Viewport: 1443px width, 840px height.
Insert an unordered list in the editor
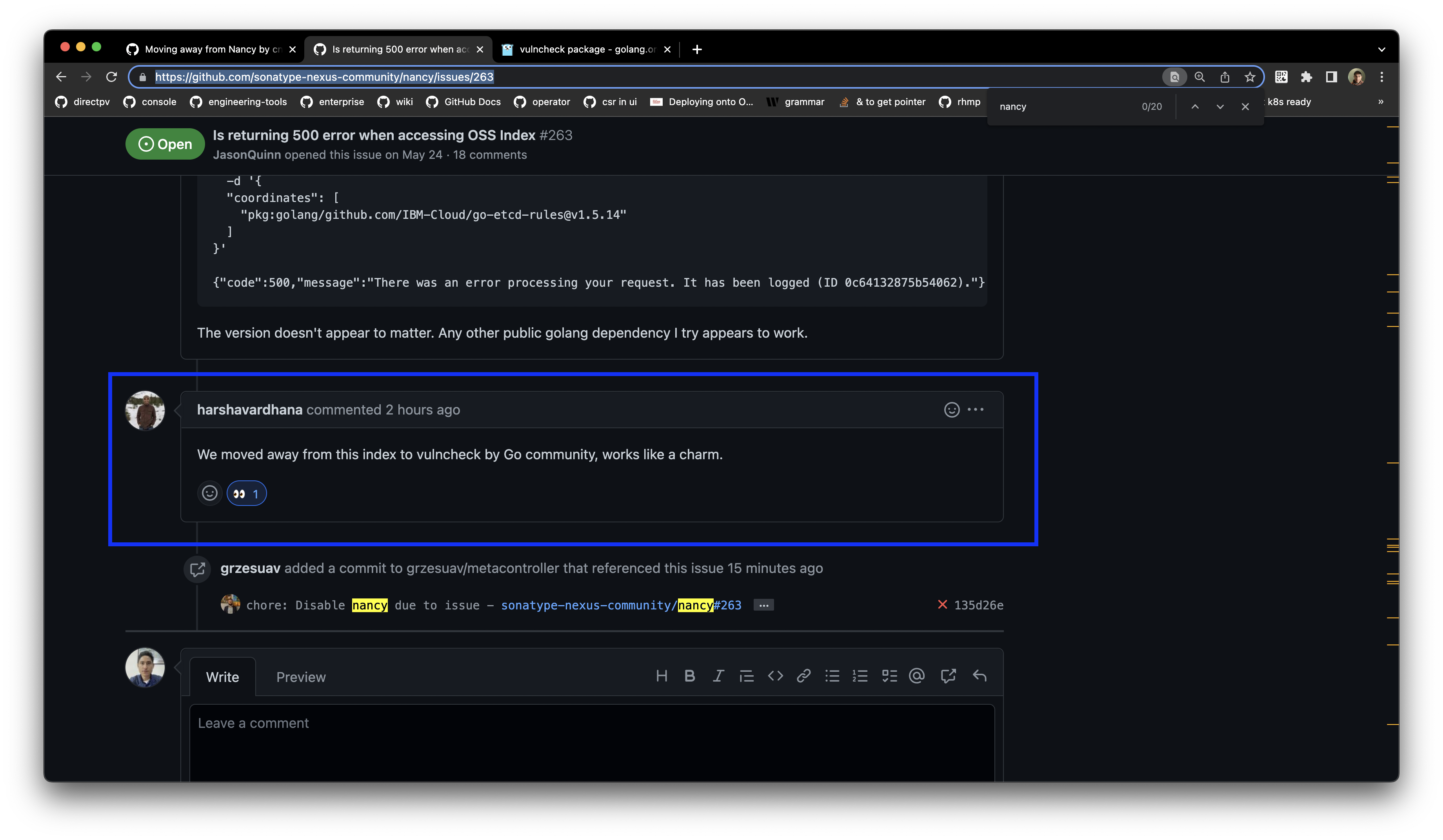[832, 676]
